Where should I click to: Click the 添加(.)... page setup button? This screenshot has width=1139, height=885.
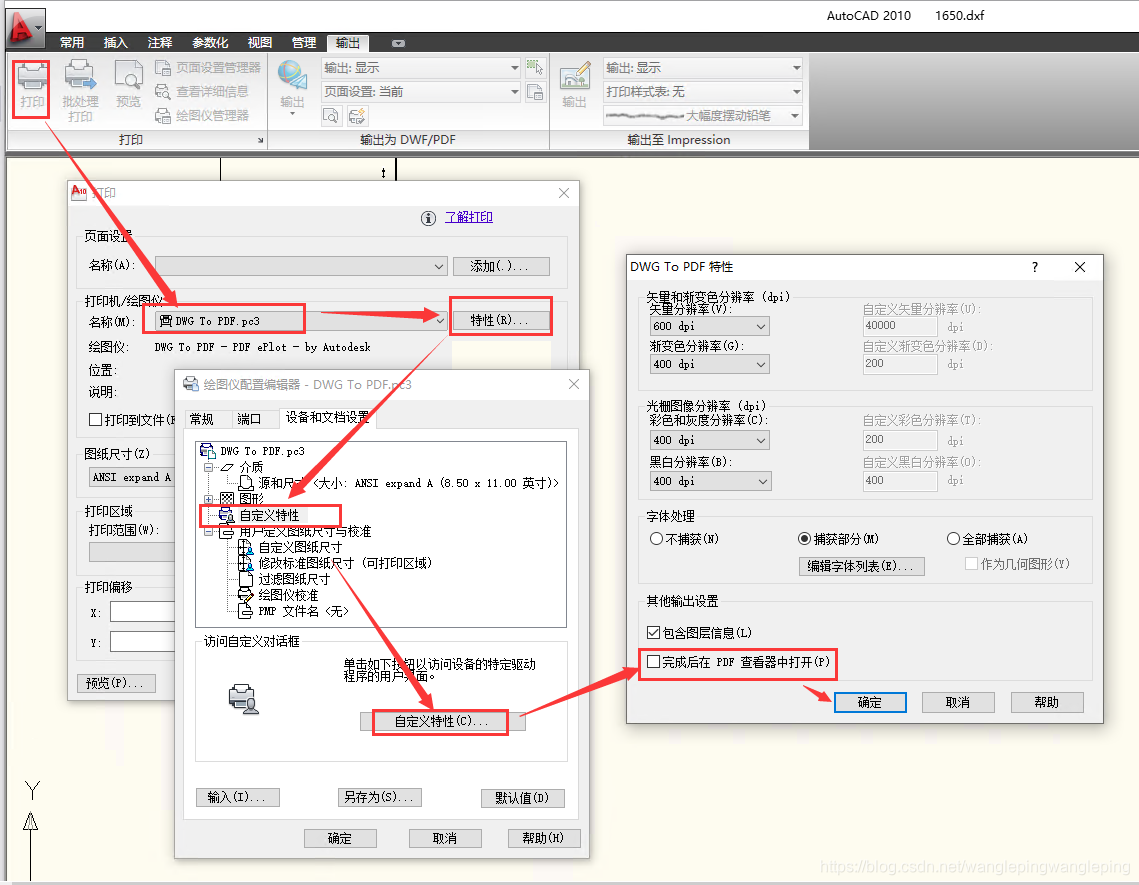click(500, 266)
